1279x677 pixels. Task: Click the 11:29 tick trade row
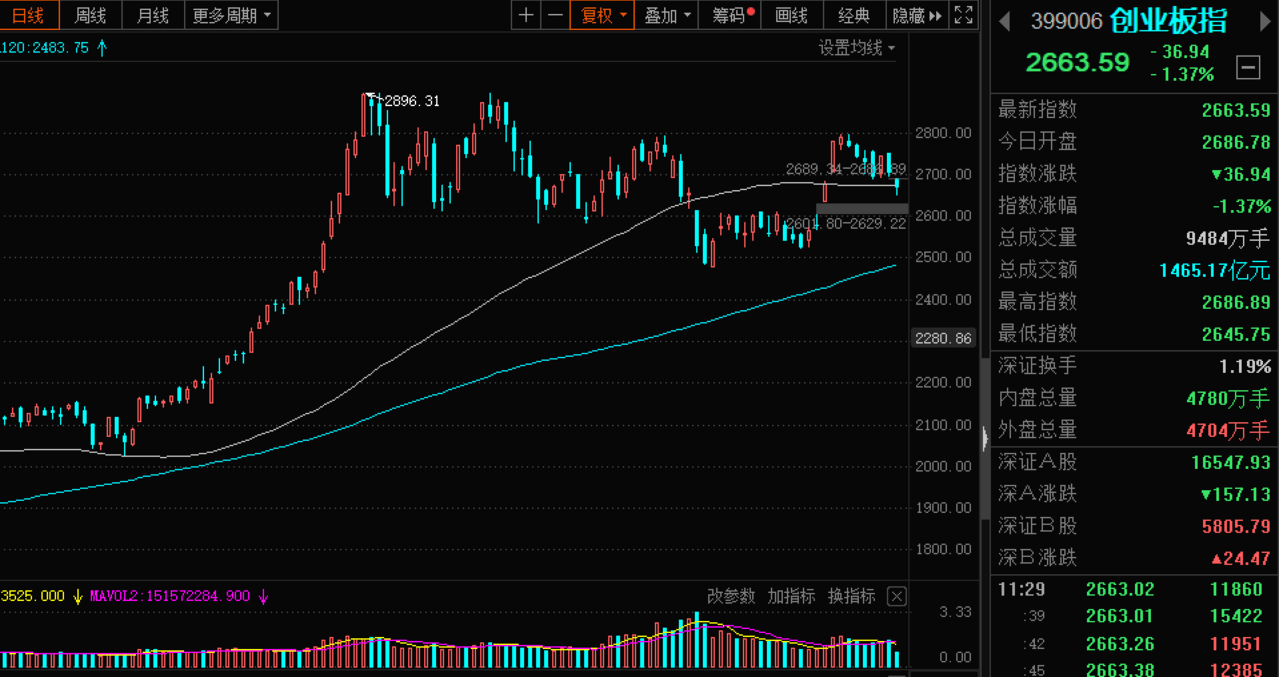pyautogui.click(x=1134, y=590)
